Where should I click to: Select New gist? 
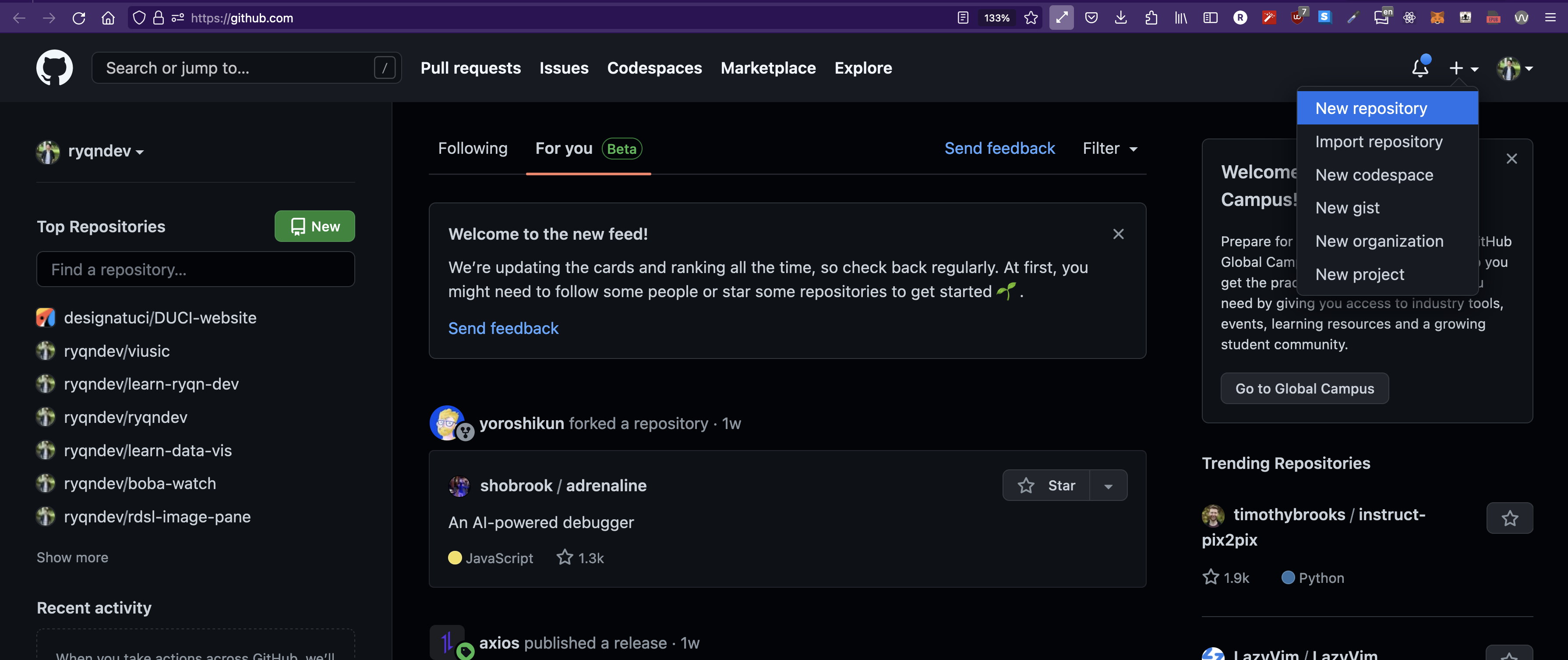tap(1387, 208)
